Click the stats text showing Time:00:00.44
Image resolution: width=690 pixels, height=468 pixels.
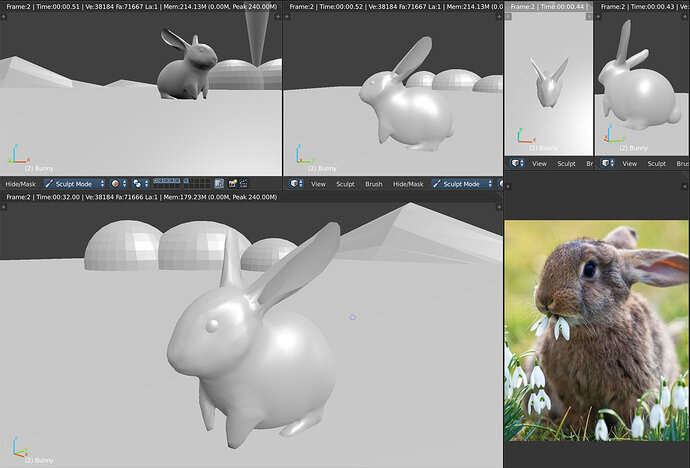click(x=549, y=7)
